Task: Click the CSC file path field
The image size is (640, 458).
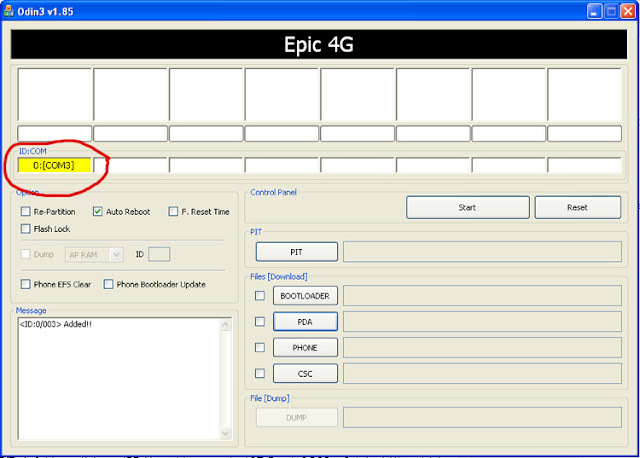Action: (x=482, y=373)
